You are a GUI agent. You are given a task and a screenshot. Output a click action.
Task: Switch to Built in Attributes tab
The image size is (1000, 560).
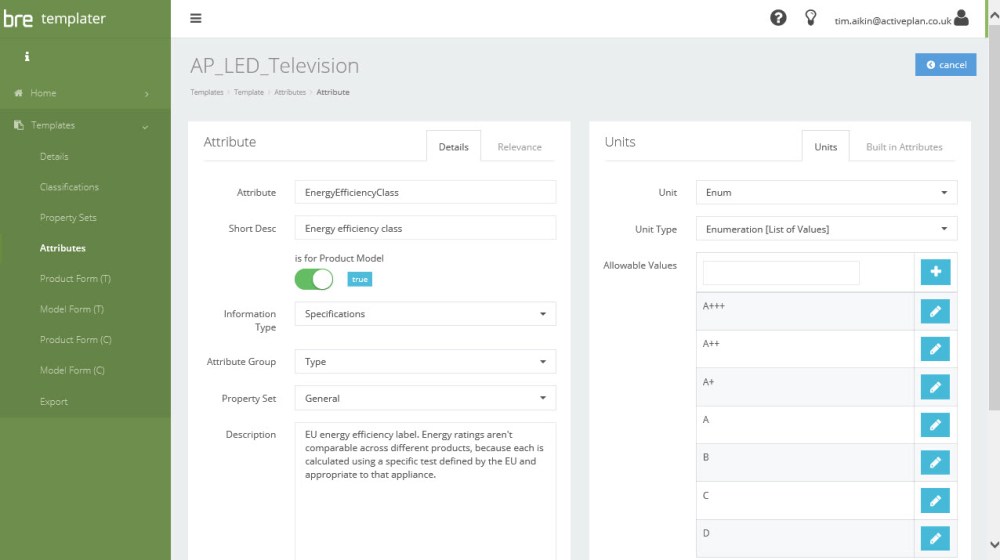pos(904,147)
